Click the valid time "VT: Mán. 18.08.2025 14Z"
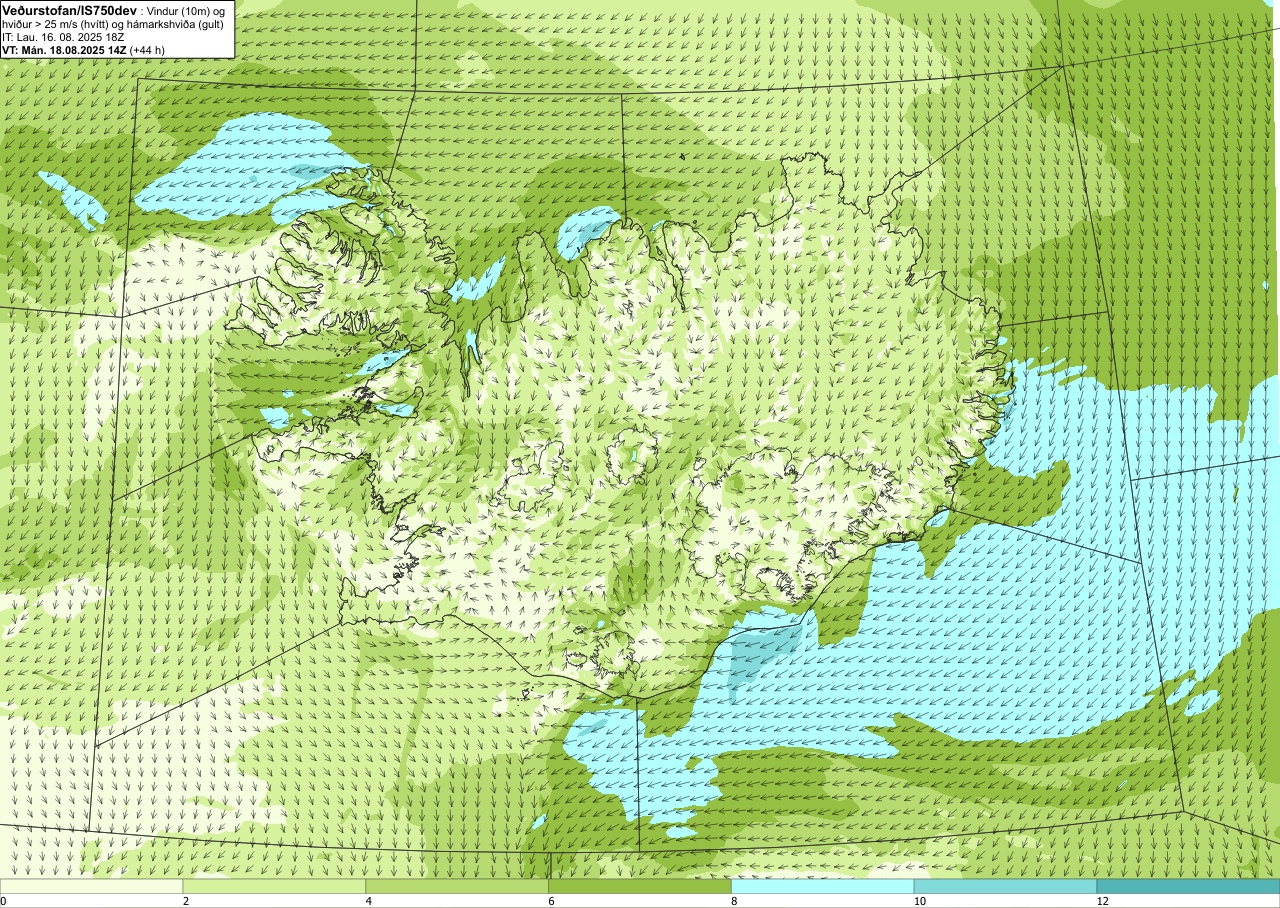 pyautogui.click(x=64, y=49)
